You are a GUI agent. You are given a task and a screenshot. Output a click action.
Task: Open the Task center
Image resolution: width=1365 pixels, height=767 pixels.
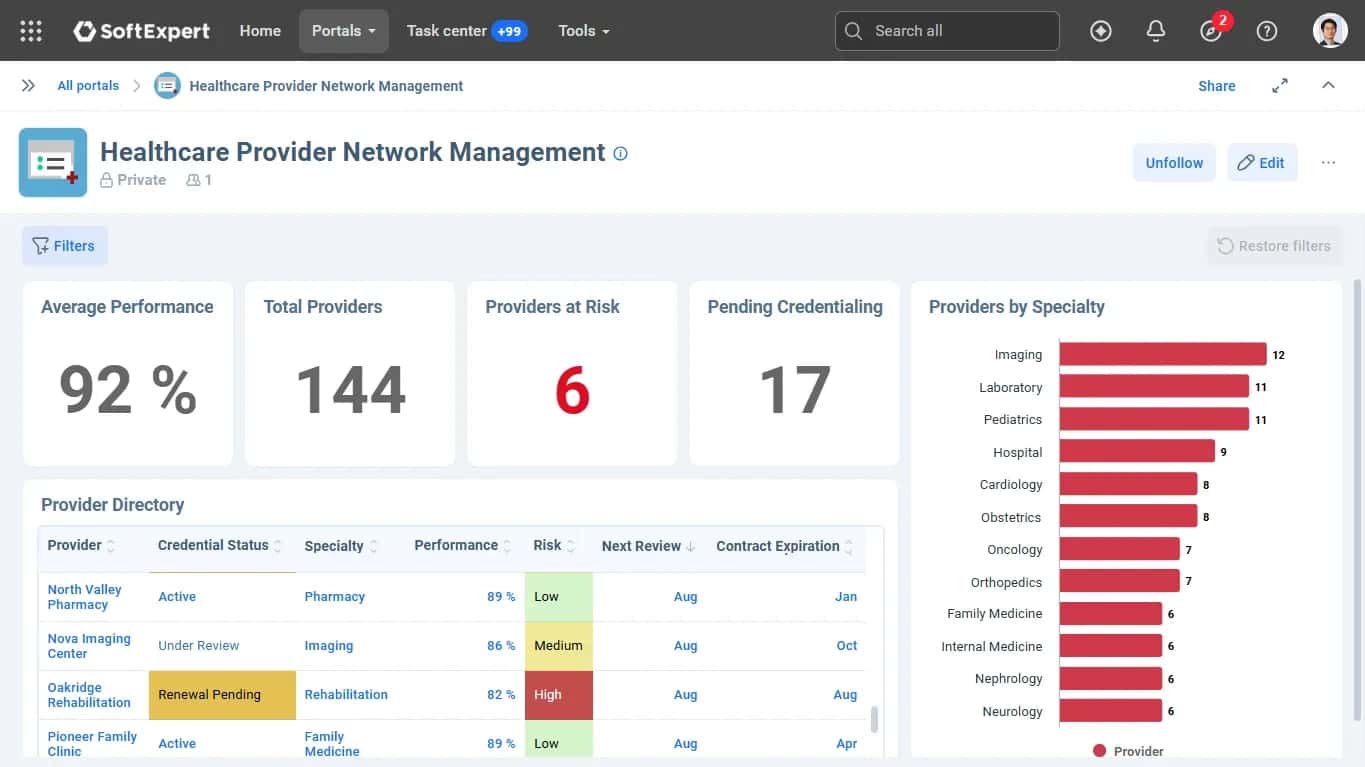(x=466, y=31)
